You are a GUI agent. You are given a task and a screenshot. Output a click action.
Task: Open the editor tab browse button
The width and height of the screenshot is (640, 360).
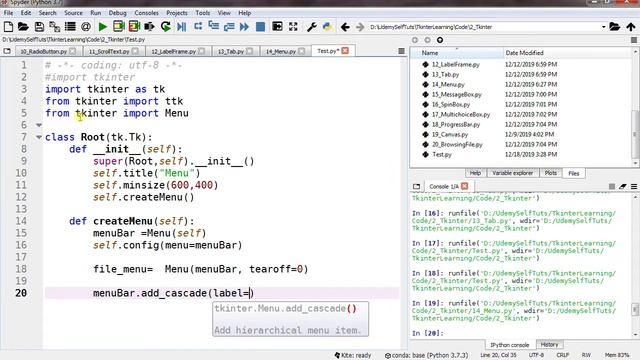7,51
